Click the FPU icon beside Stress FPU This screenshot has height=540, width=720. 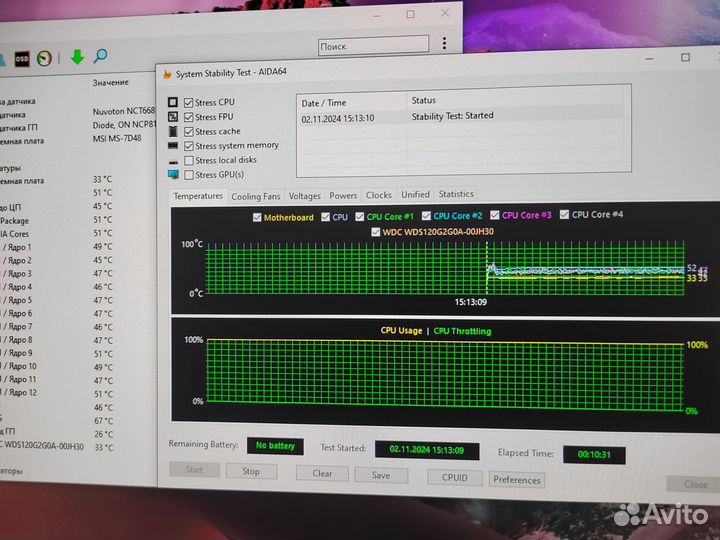click(173, 117)
